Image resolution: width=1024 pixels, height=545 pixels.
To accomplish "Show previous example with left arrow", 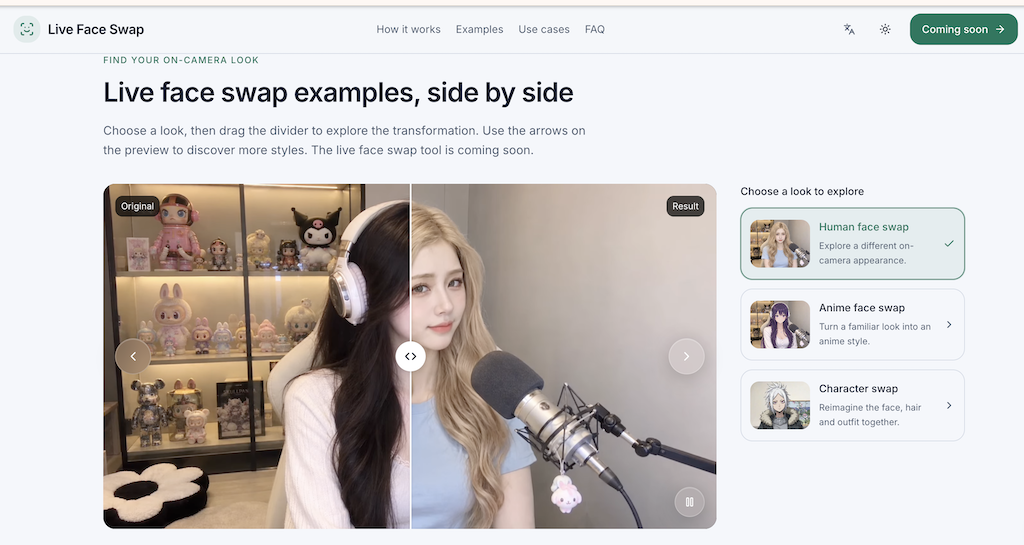I will point(133,356).
